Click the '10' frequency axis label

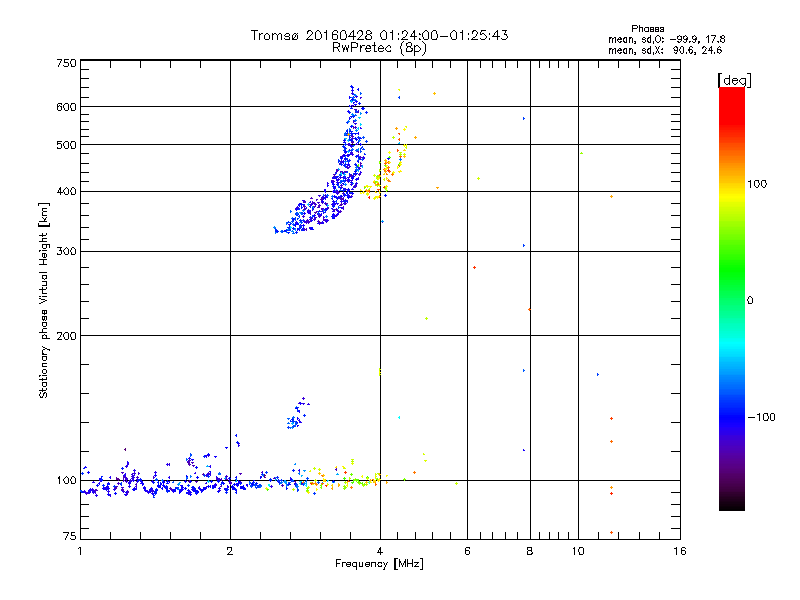[x=578, y=551]
